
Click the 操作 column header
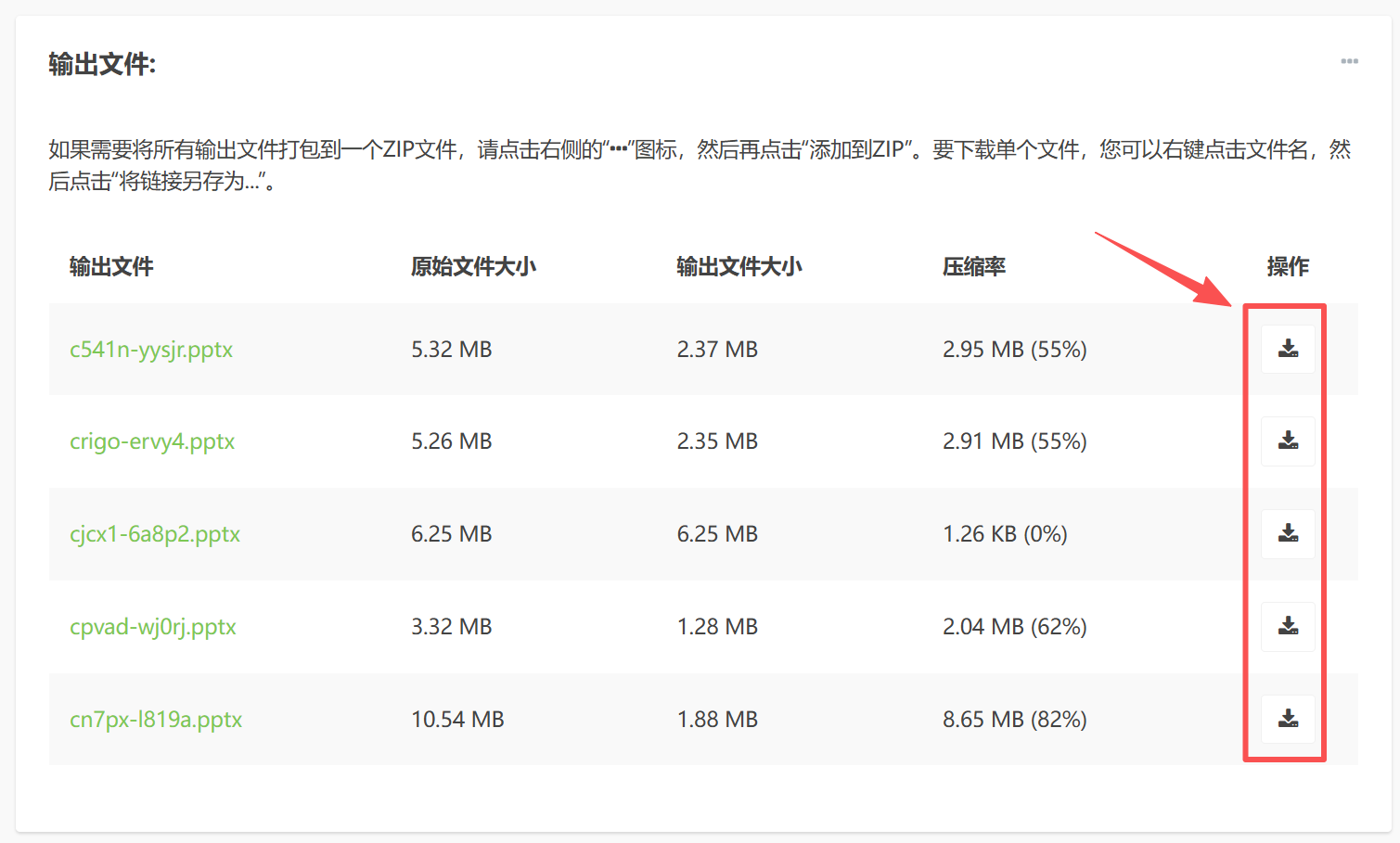1288,266
